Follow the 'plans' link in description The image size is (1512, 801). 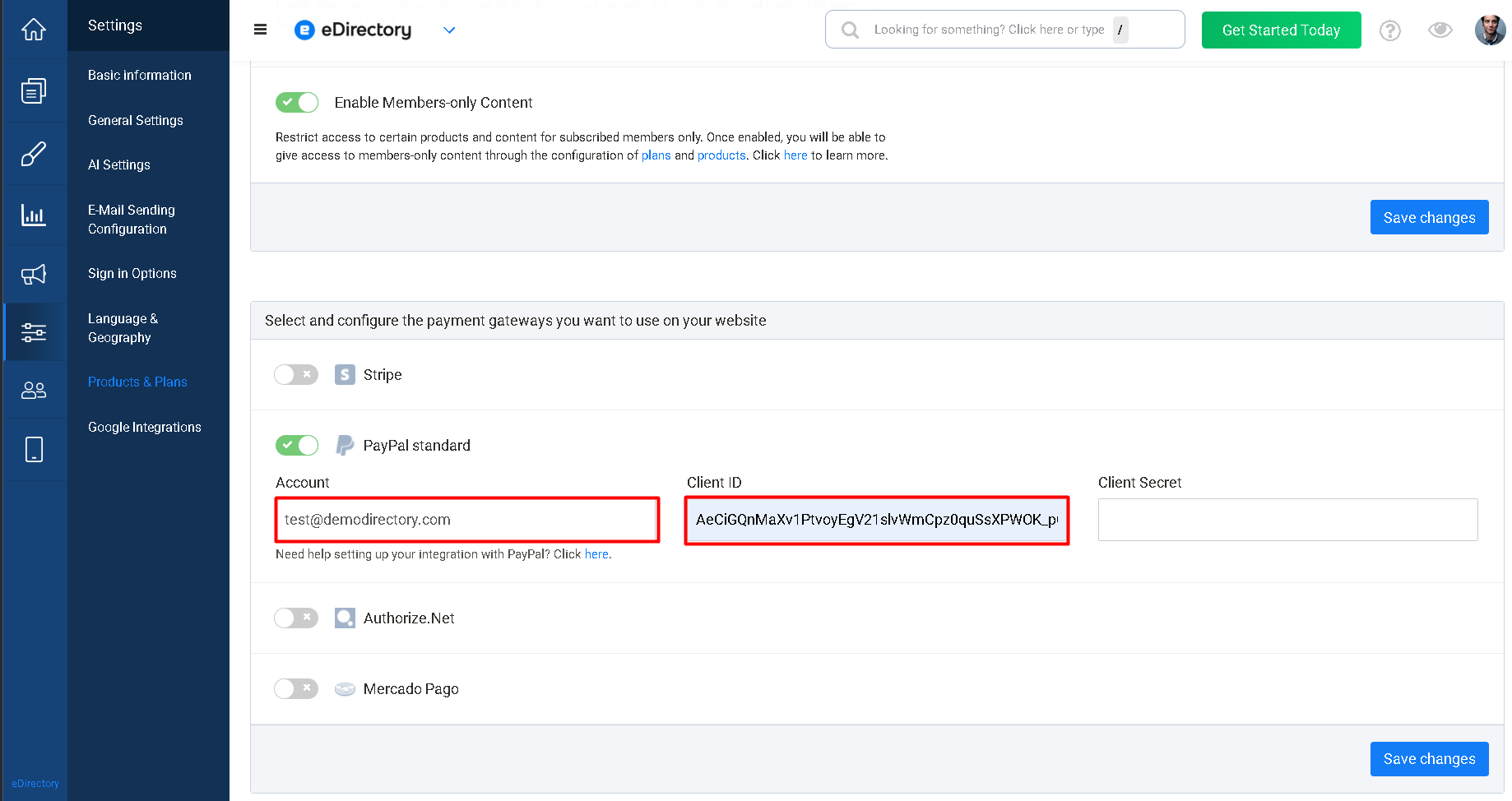(656, 155)
